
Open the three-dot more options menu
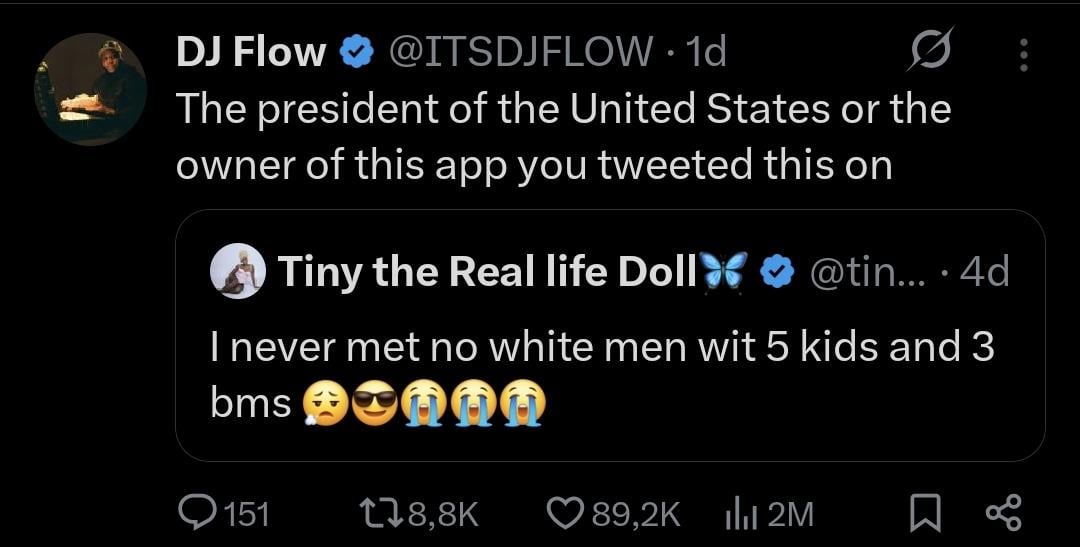pos(1022,54)
